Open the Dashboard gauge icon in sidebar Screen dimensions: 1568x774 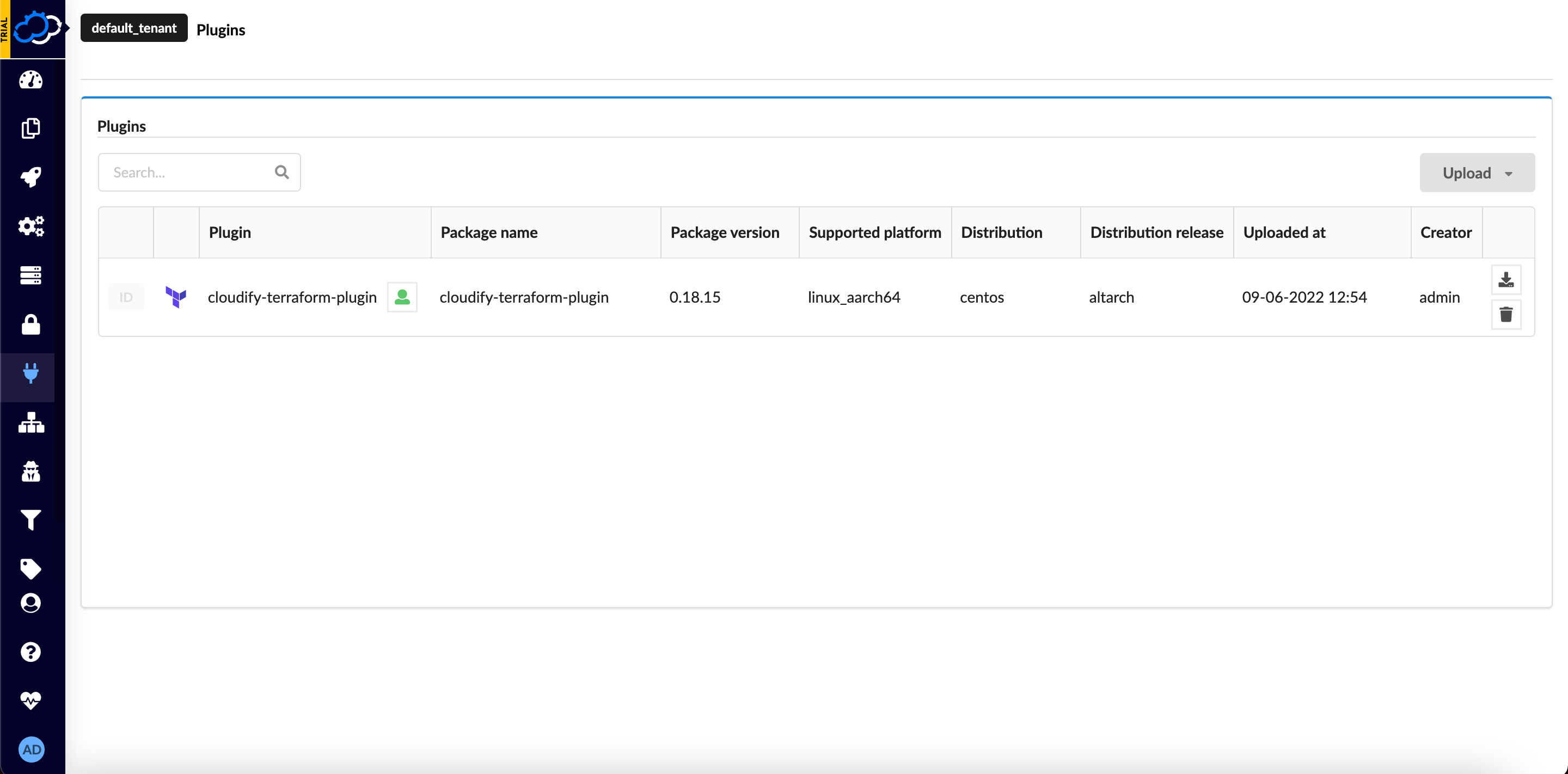tap(30, 79)
